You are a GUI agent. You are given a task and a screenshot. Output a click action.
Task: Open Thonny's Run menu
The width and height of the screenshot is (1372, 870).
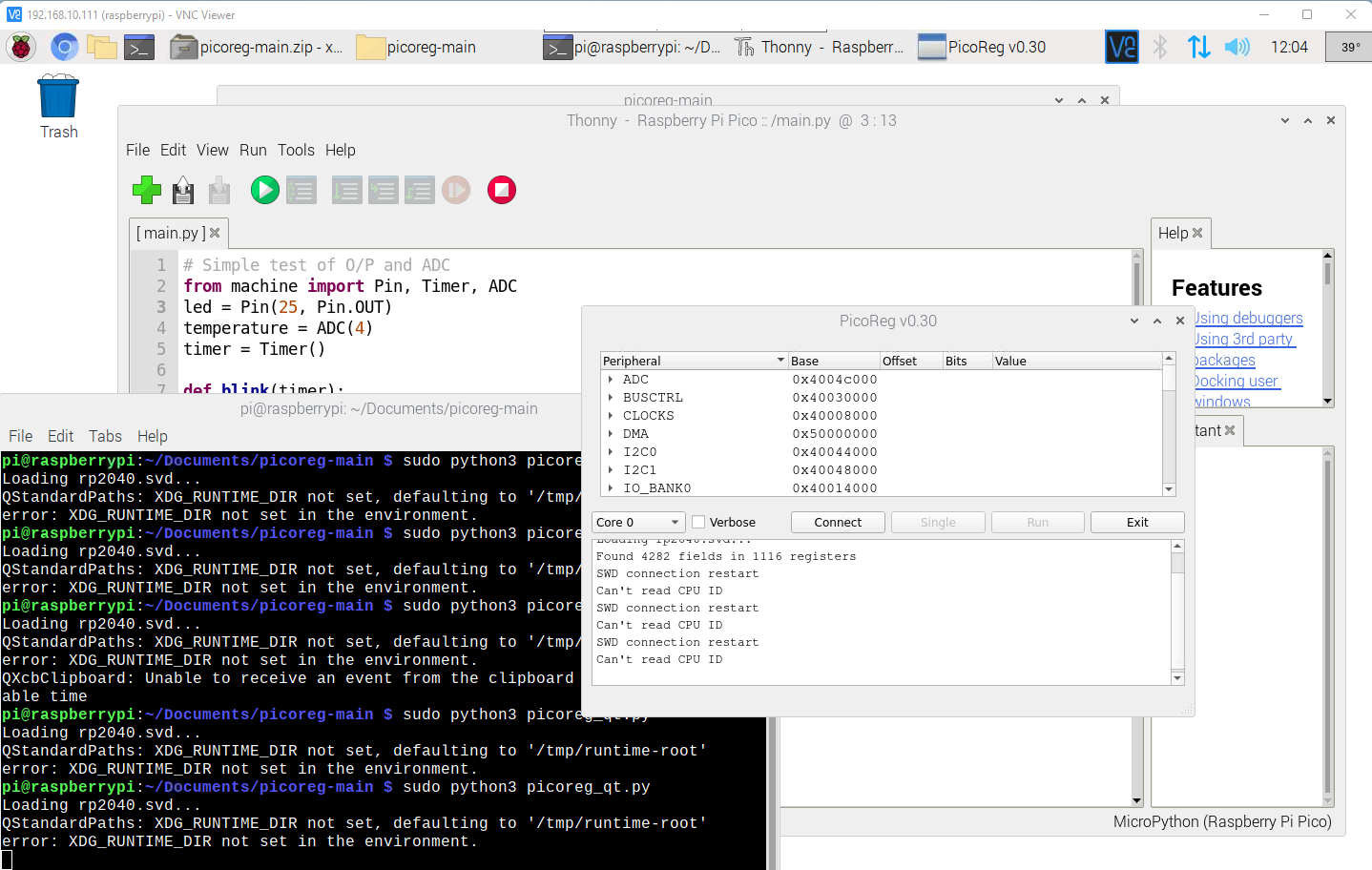(x=253, y=150)
